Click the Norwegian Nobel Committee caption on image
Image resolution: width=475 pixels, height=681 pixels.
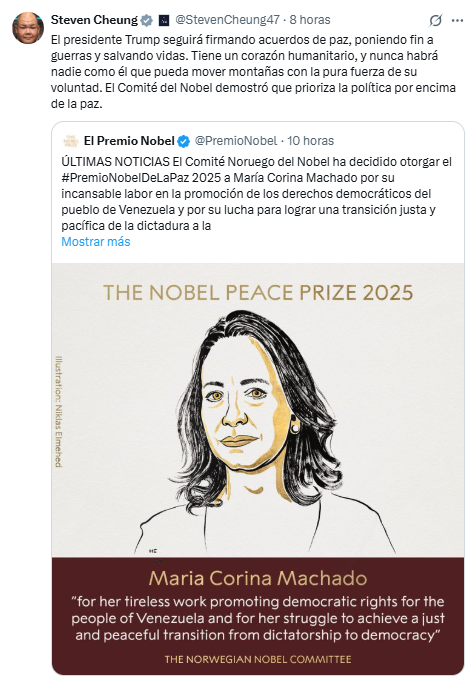(258, 659)
